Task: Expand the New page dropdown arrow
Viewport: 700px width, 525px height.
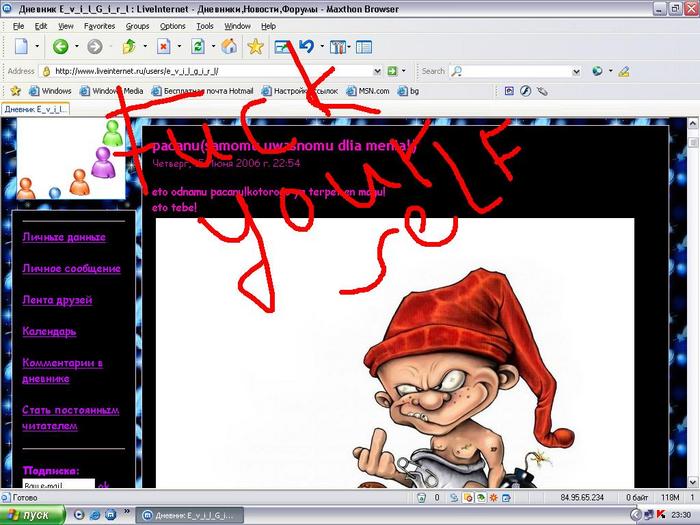Action: tap(37, 46)
